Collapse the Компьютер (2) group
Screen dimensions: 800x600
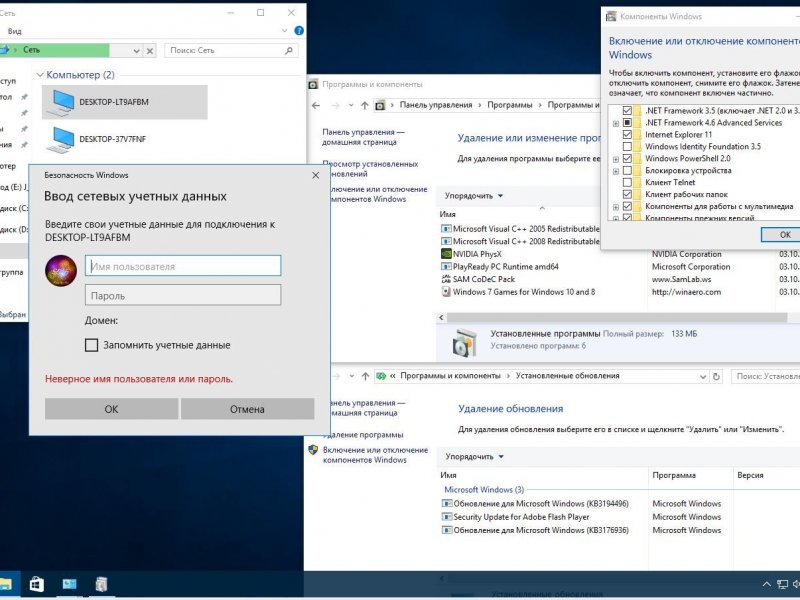point(40,75)
